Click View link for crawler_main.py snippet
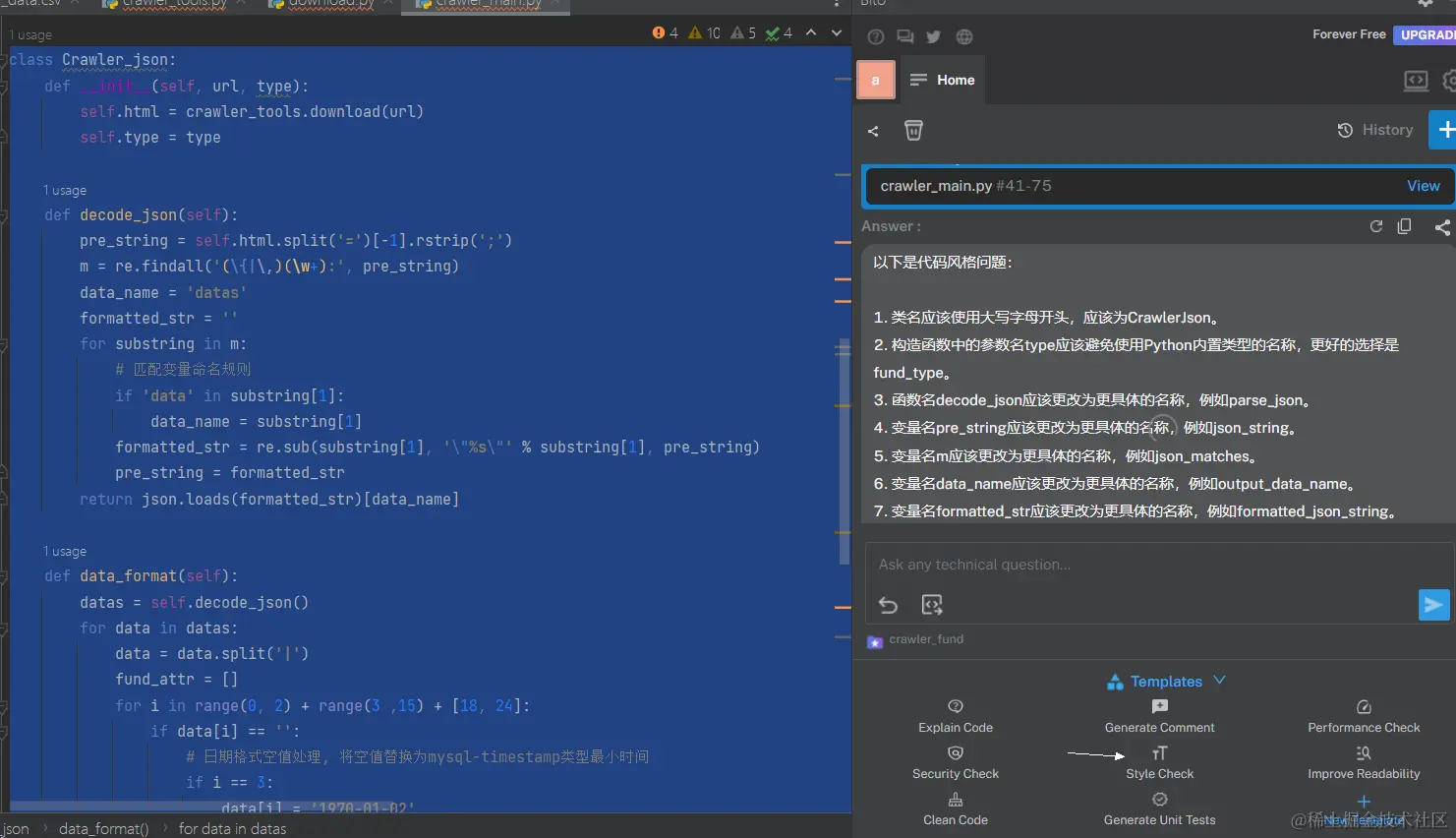The image size is (1456, 838). click(1423, 186)
